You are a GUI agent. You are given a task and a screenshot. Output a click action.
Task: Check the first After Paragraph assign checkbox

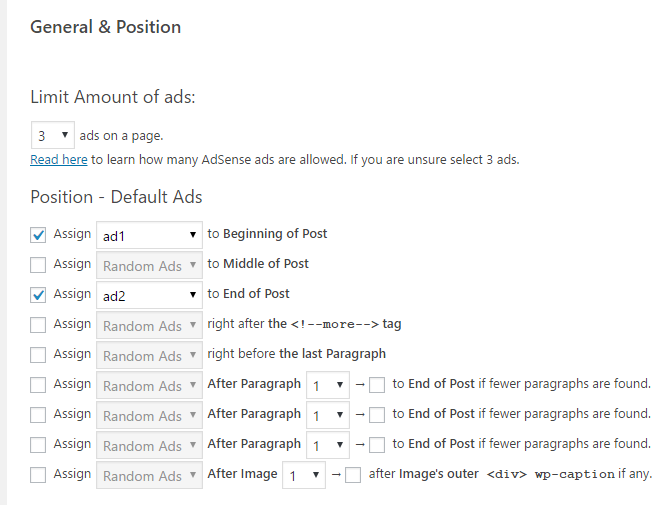[38, 385]
